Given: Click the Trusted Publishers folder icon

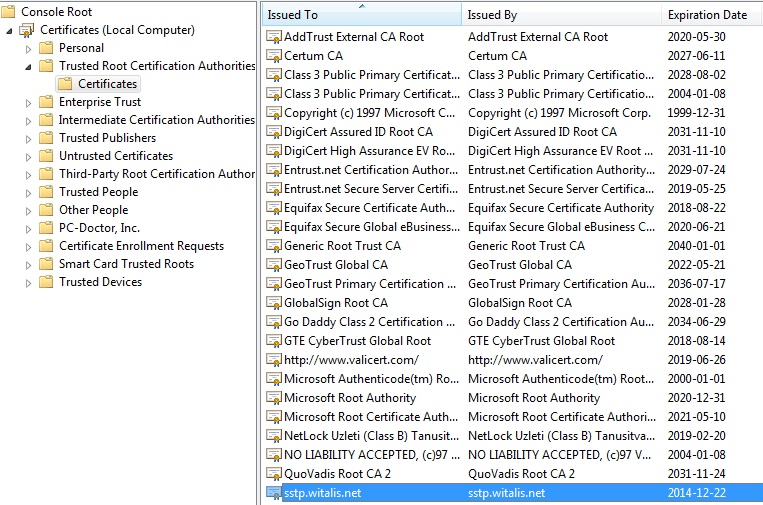Looking at the screenshot, I should click(46, 138).
